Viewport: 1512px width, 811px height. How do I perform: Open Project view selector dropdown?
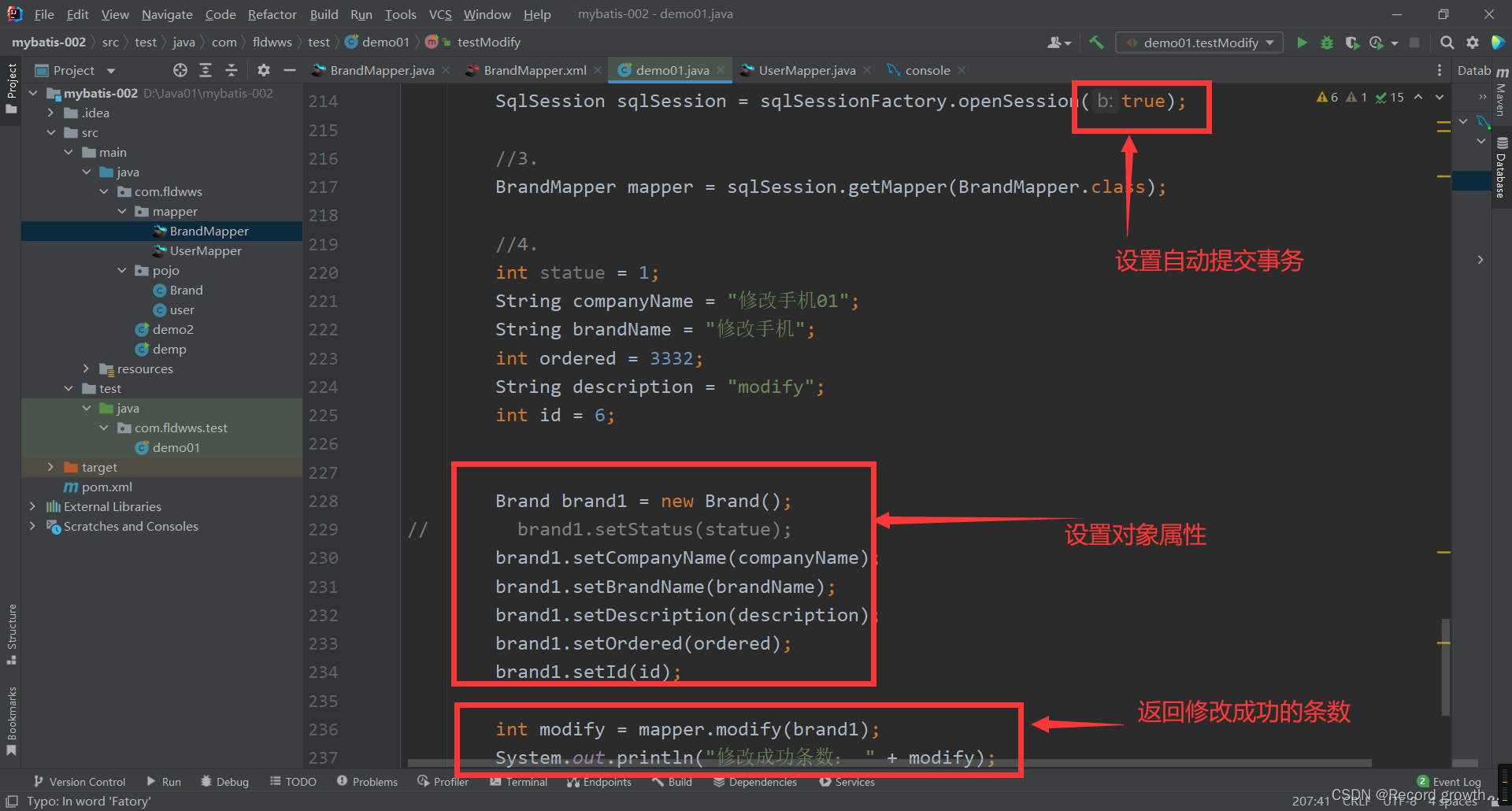coord(75,70)
